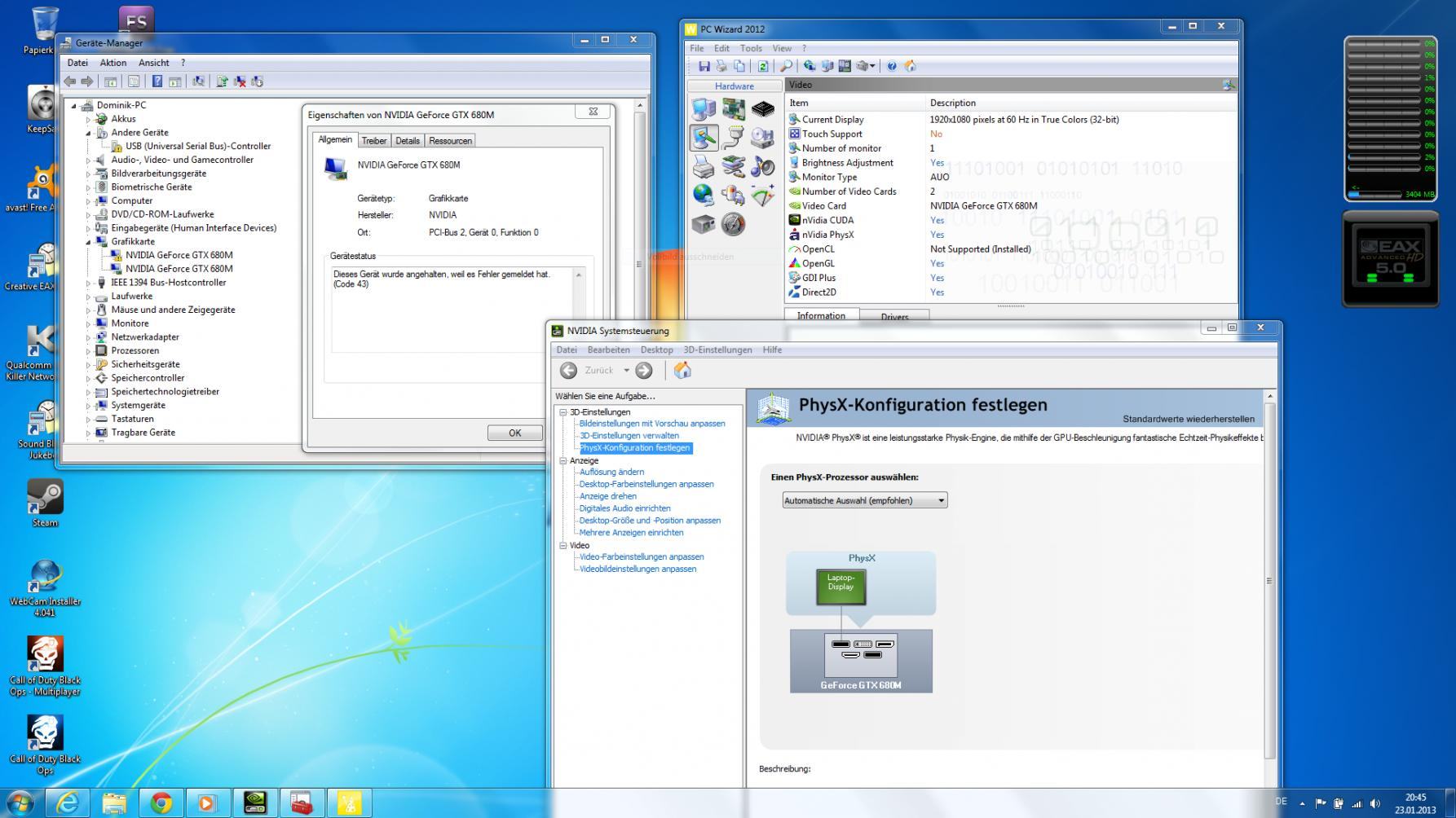The width and height of the screenshot is (1456, 818).
Task: Click the Windows Start button
Action: 20,803
